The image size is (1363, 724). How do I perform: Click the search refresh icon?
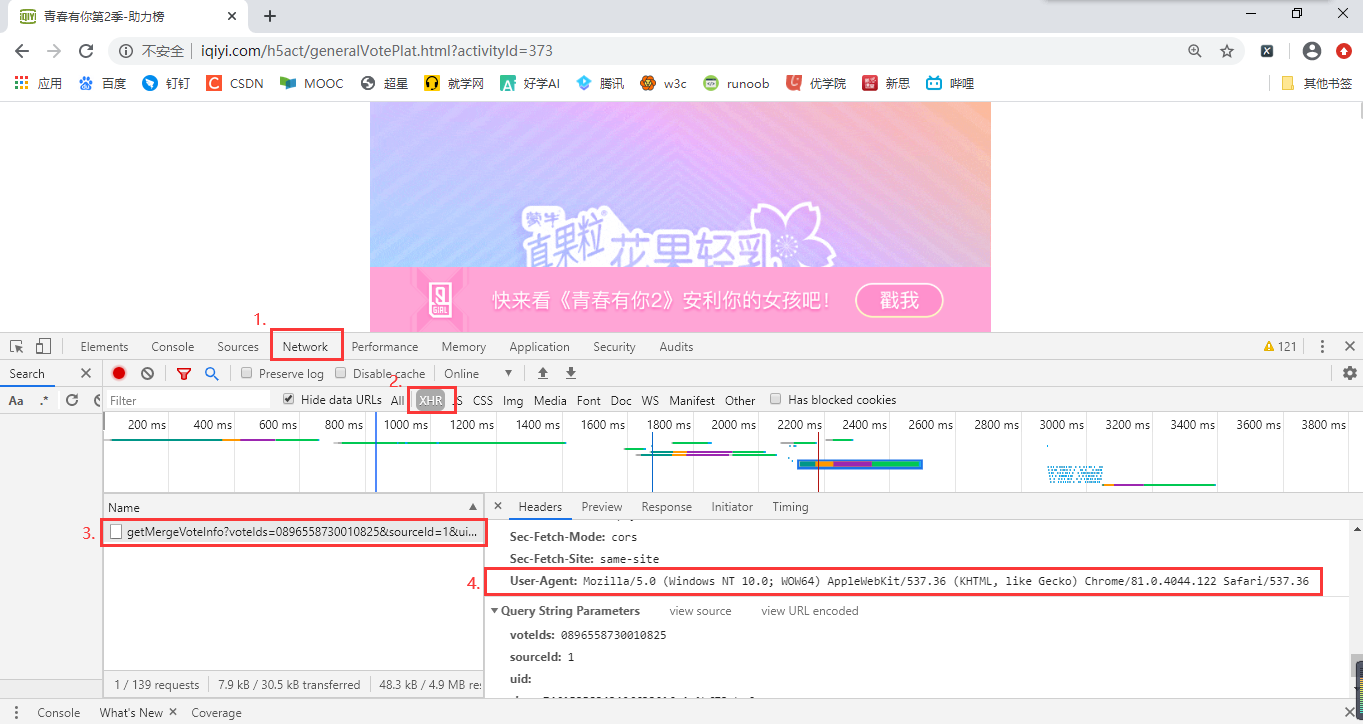[x=72, y=400]
